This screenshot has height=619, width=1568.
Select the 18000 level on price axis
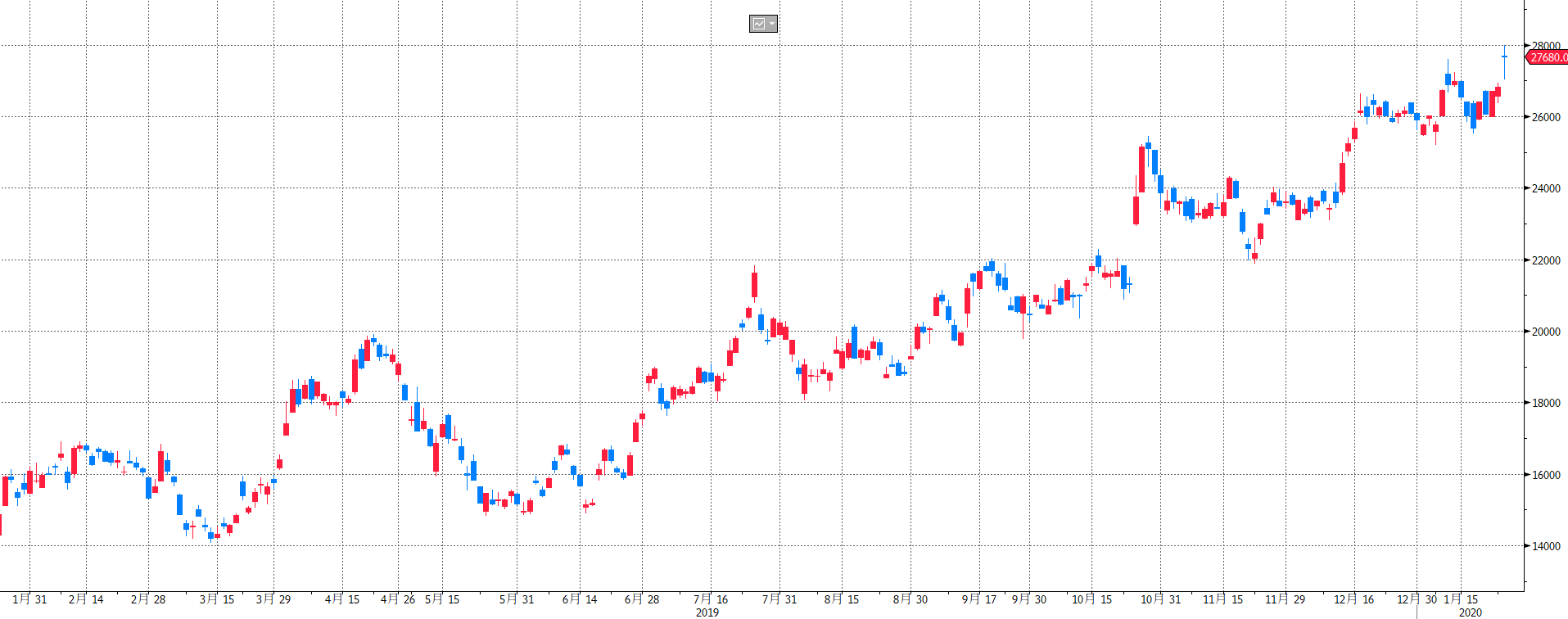tap(1546, 403)
